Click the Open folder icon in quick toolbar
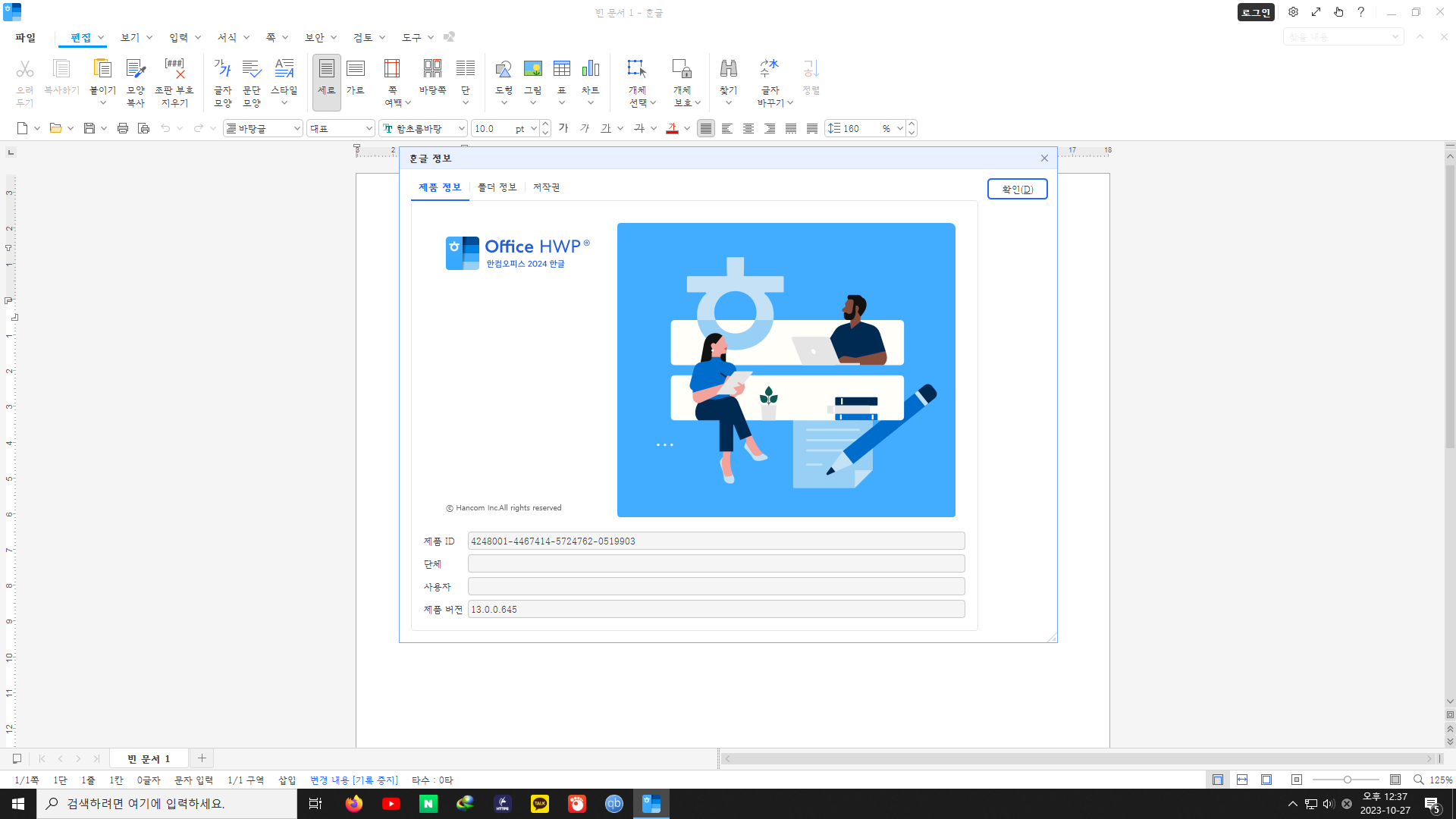 [55, 128]
